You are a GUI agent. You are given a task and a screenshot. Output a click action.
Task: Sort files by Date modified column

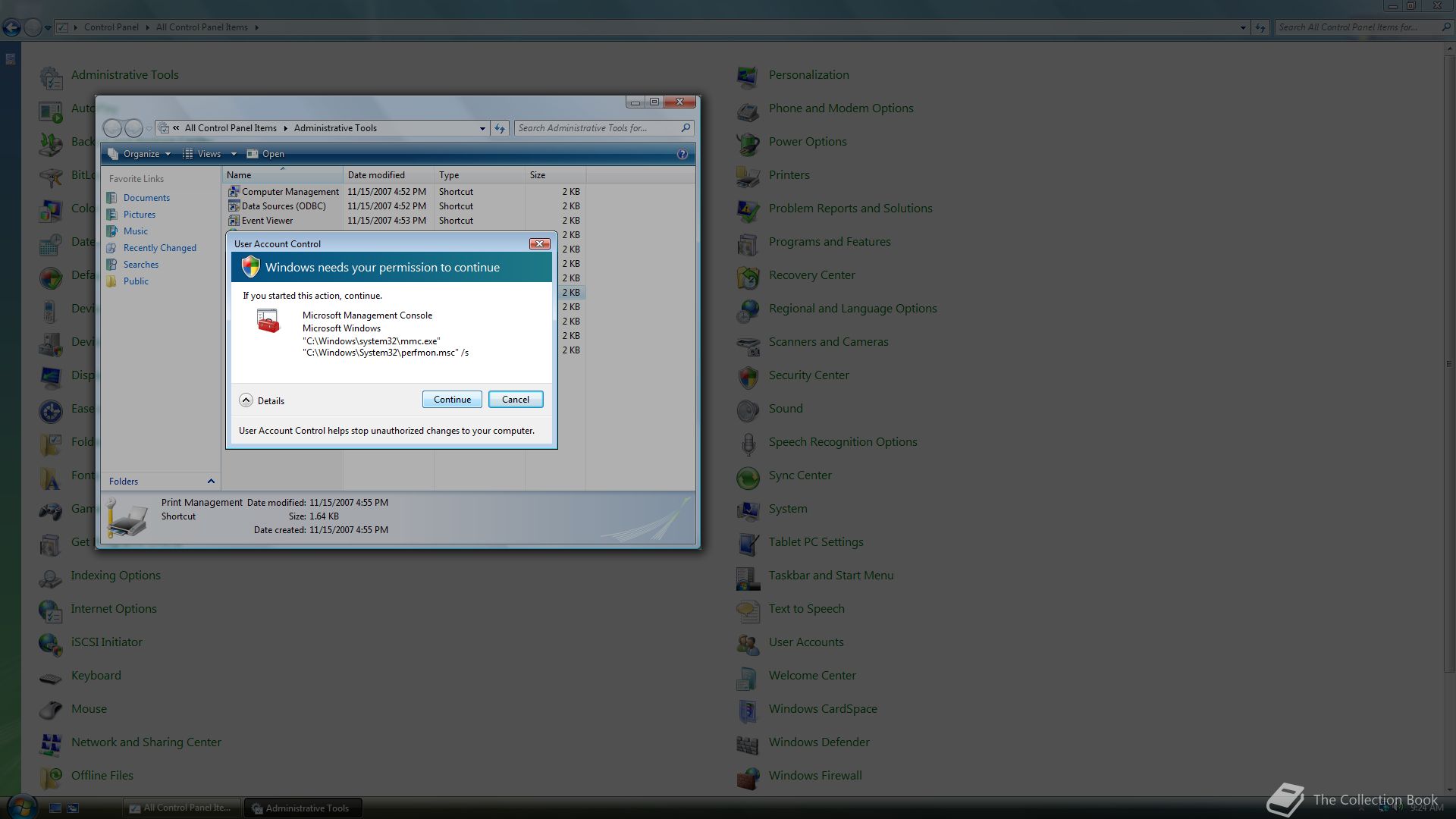pos(376,175)
